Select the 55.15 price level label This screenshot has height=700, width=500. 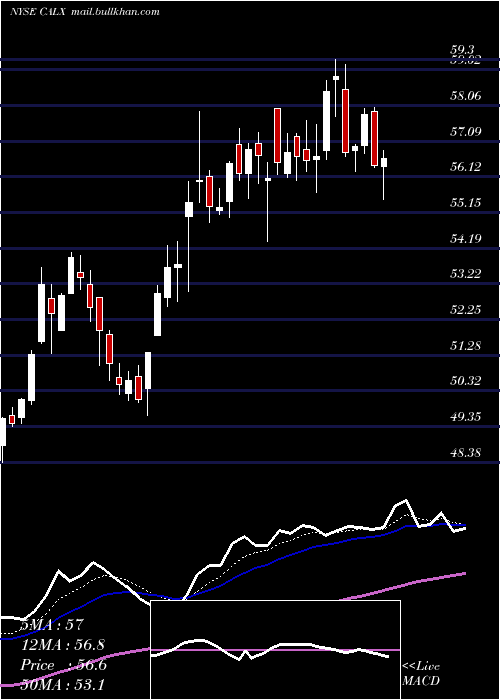click(466, 203)
